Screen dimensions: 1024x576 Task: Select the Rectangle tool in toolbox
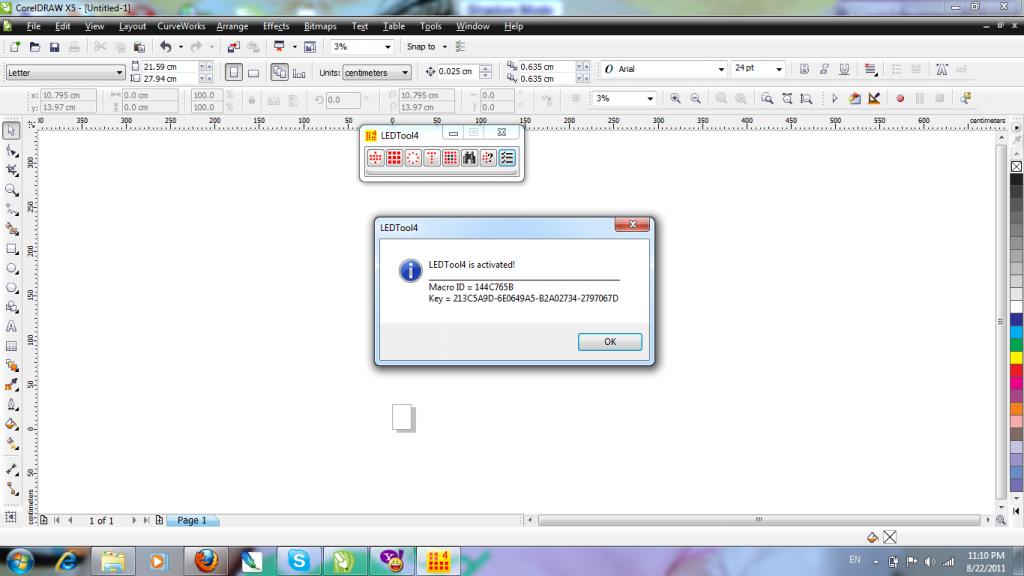[11, 249]
